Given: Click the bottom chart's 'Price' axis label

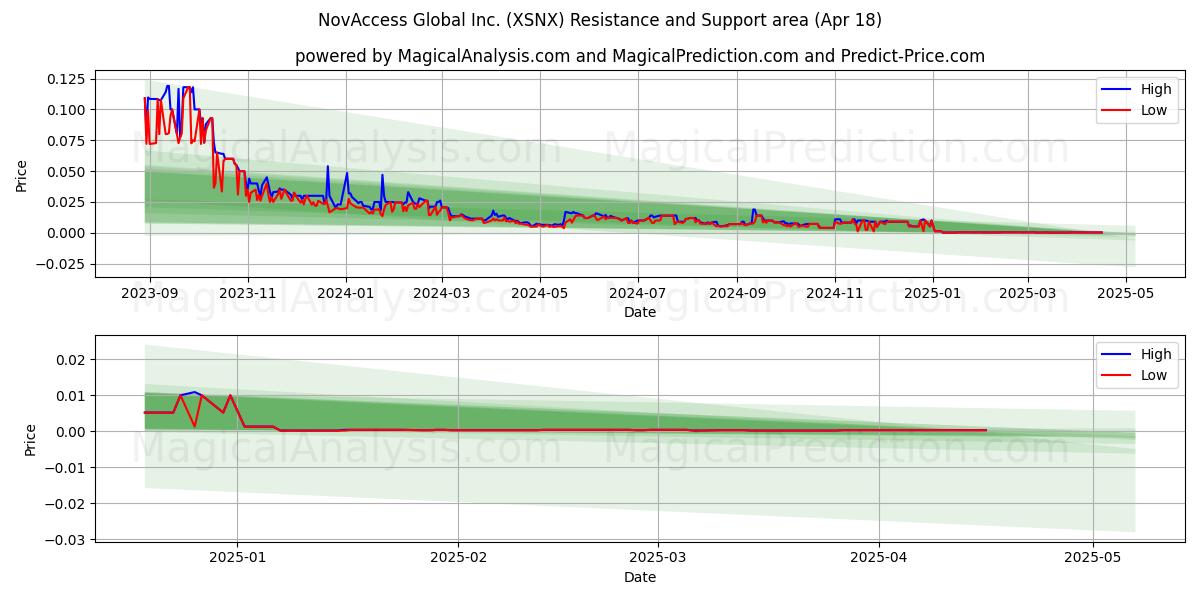Looking at the screenshot, I should (30, 440).
